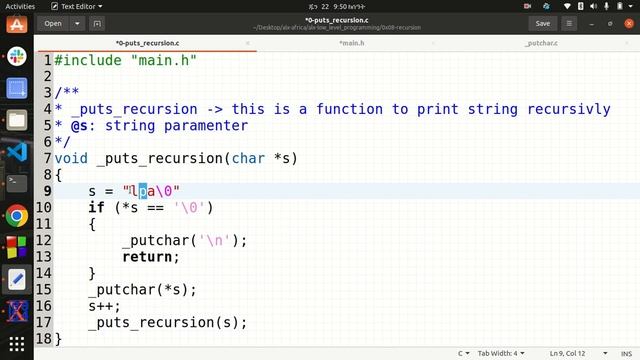Open the Terminal from the dock
Image resolution: width=640 pixels, height=360 pixels.
pyautogui.click(x=17, y=183)
